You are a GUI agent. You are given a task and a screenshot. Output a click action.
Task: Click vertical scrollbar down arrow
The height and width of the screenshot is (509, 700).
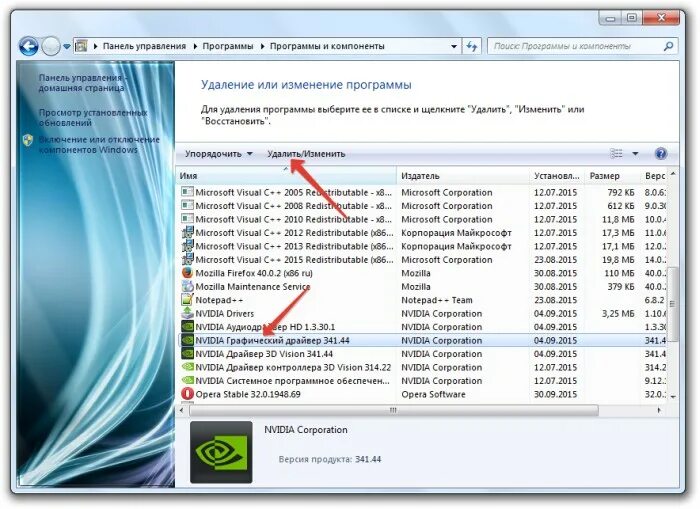coord(673,396)
